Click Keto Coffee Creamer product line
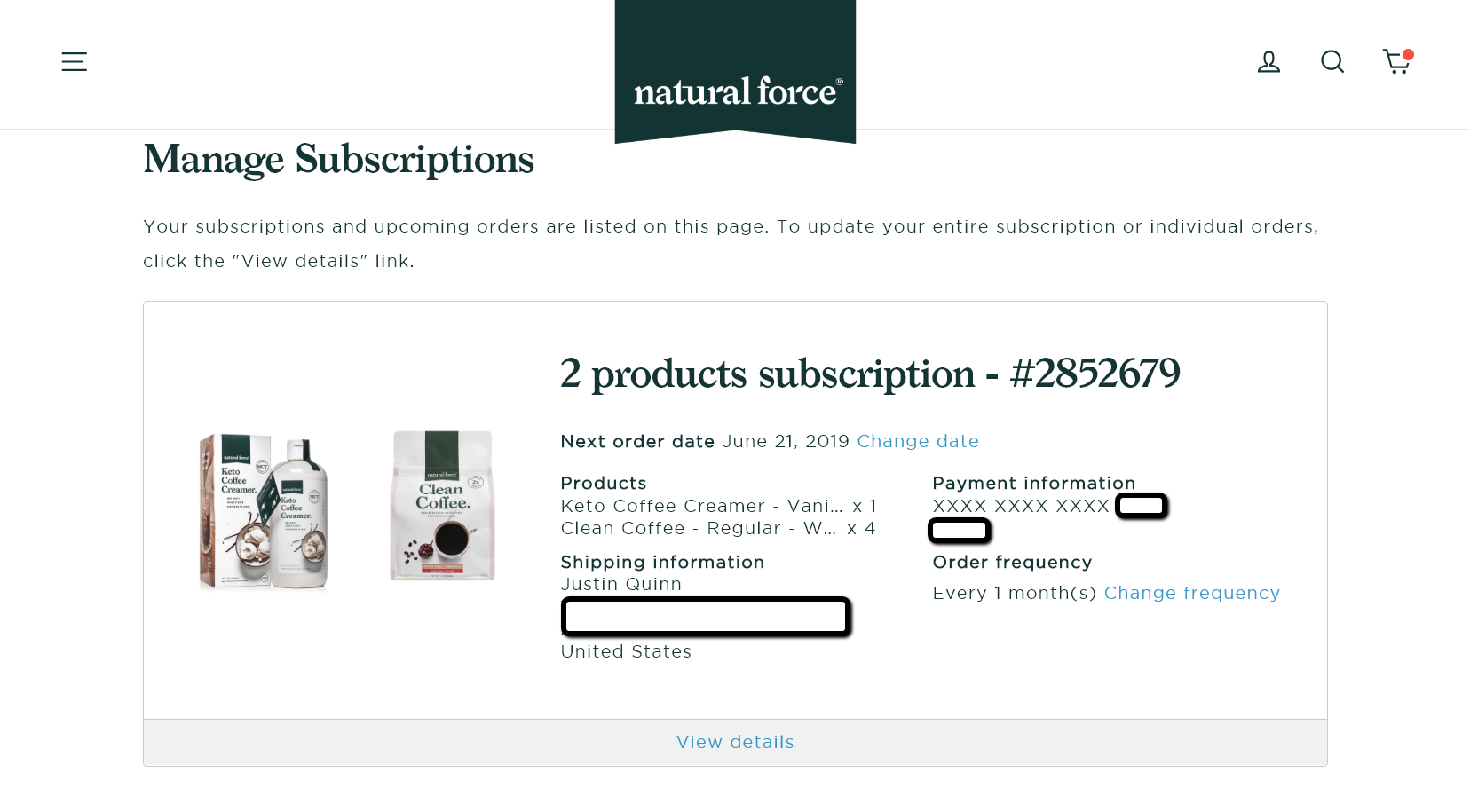This screenshot has height=812, width=1470. coord(719,506)
